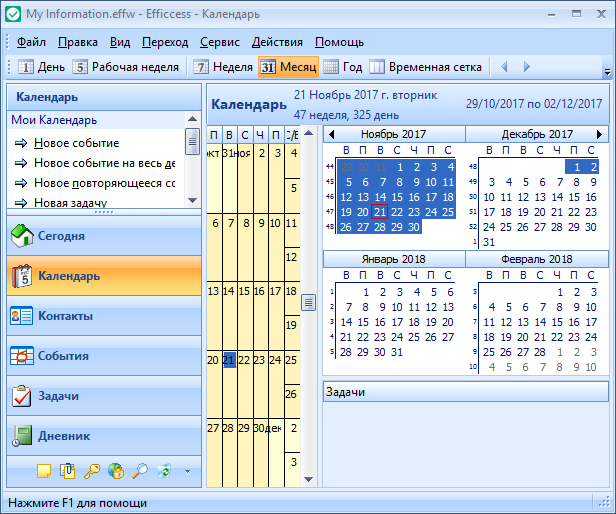Toggle the Временная сетка view
Screen dimensions: 616x514
426,67
